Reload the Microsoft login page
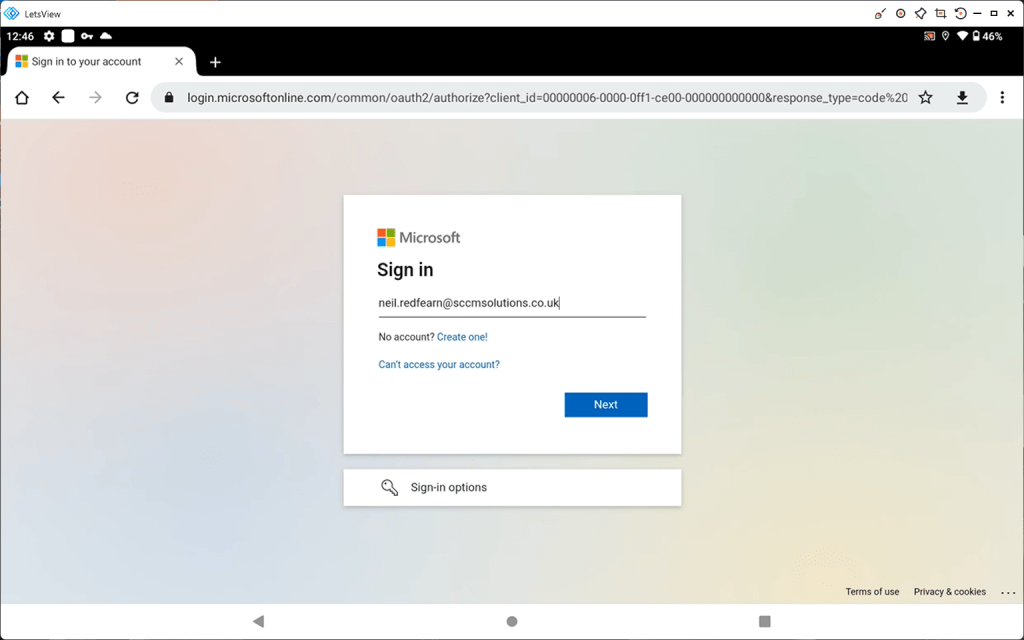The height and width of the screenshot is (640, 1024). 132,98
